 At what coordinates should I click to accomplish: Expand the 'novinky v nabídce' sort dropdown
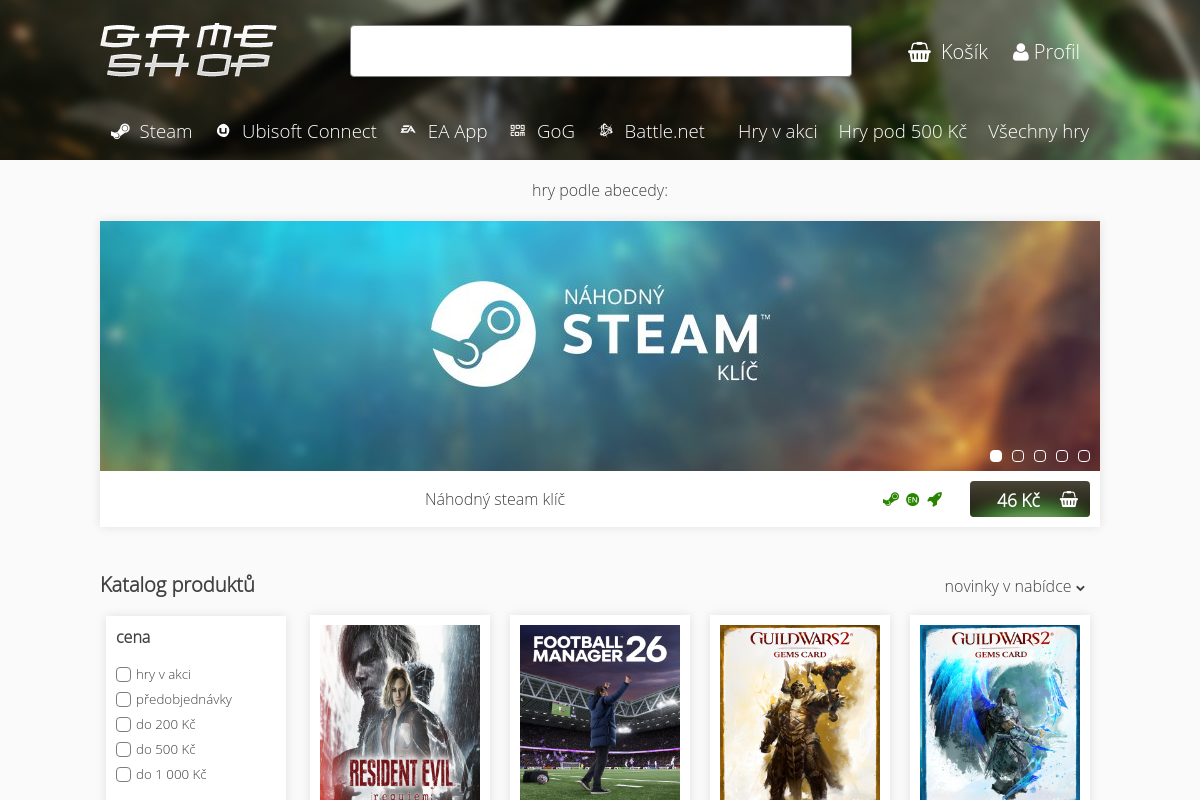(x=1014, y=586)
